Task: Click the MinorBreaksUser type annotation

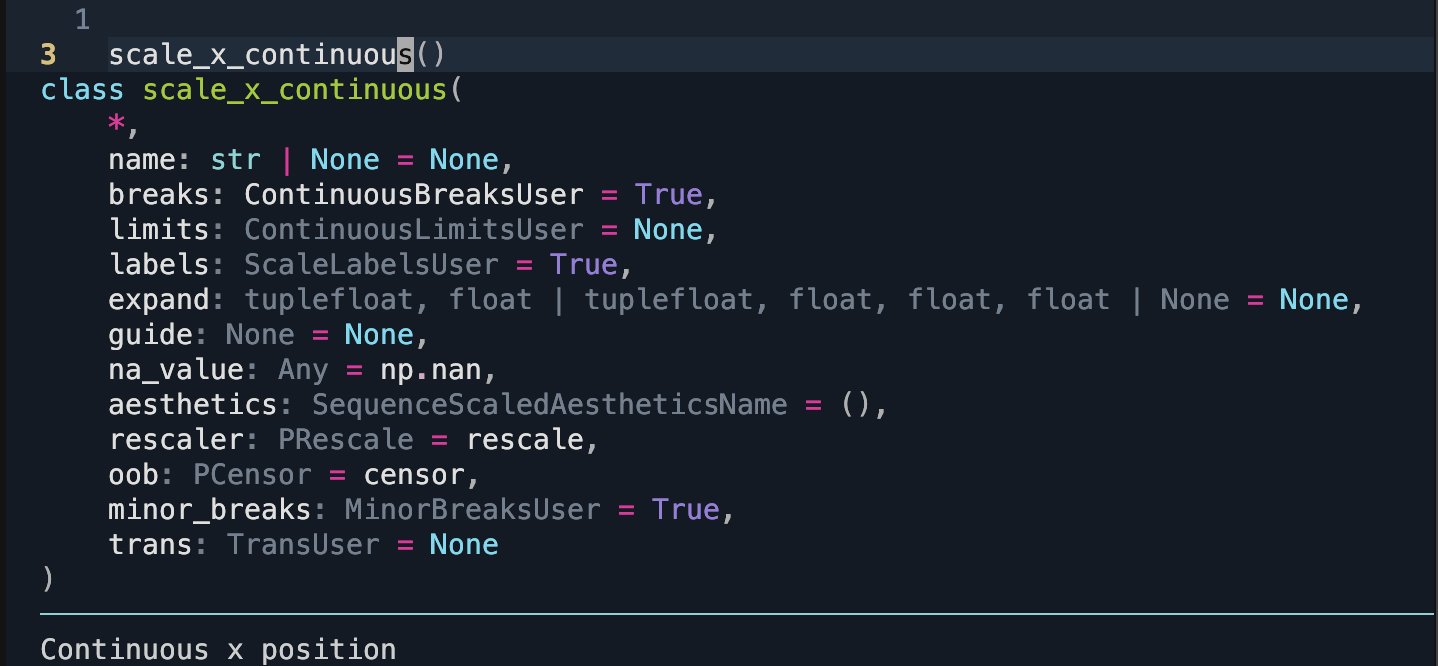Action: [x=472, y=510]
